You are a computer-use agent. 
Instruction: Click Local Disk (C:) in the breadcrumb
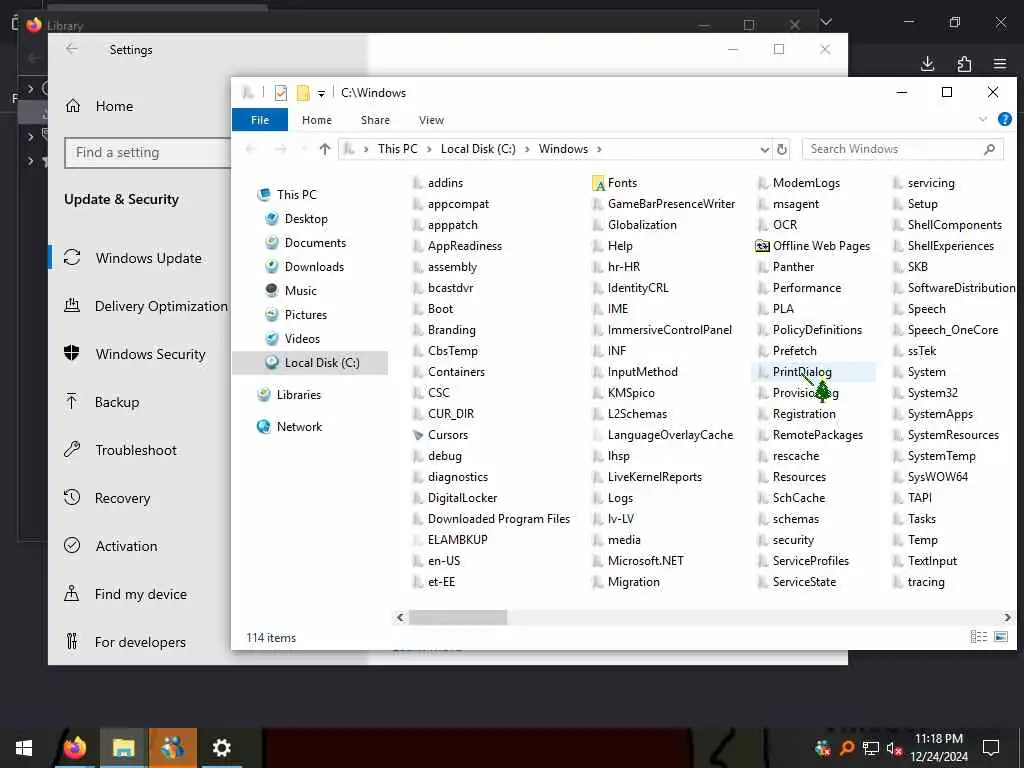(x=478, y=149)
